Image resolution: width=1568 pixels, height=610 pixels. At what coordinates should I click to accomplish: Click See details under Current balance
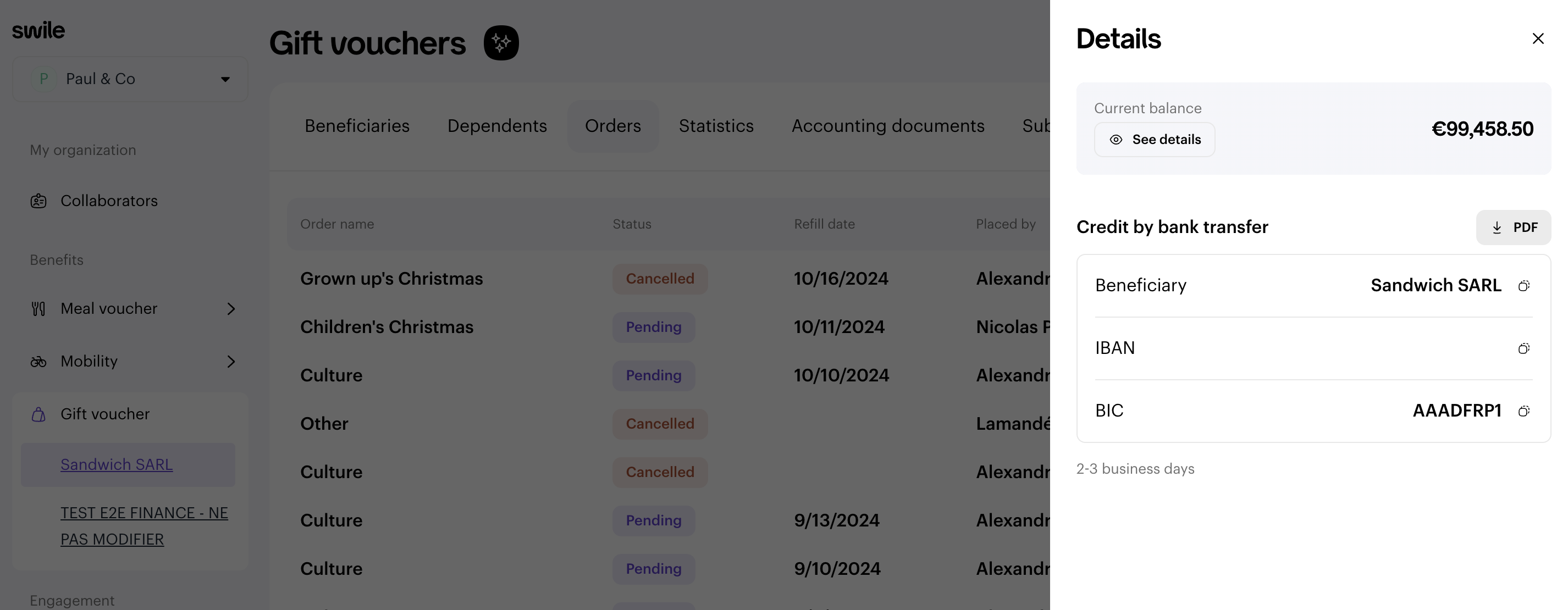[x=1154, y=140]
